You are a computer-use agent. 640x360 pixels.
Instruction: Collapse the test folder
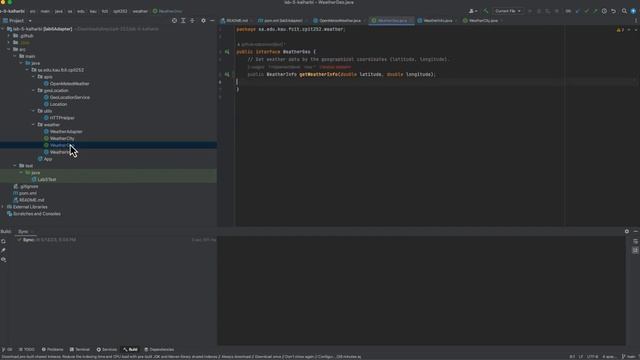(x=15, y=166)
